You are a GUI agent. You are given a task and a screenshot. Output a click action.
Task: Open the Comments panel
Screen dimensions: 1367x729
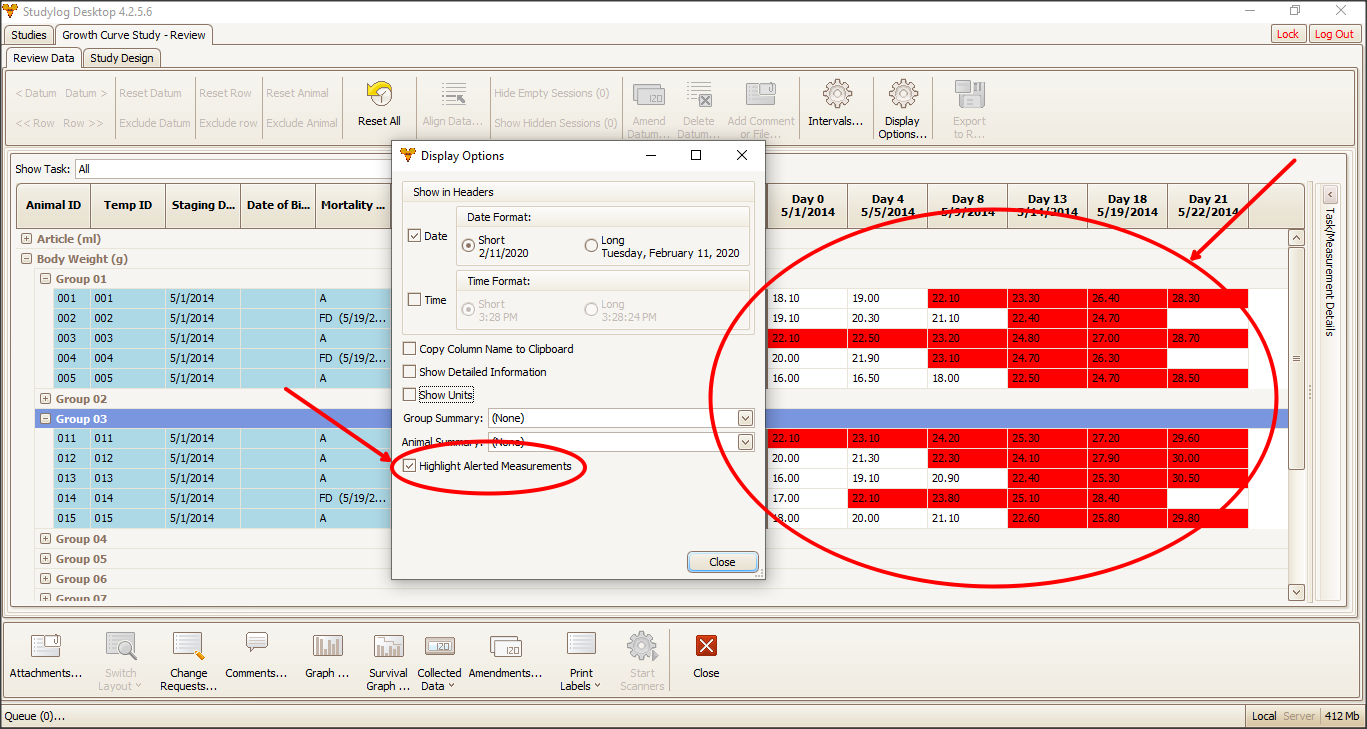[256, 655]
